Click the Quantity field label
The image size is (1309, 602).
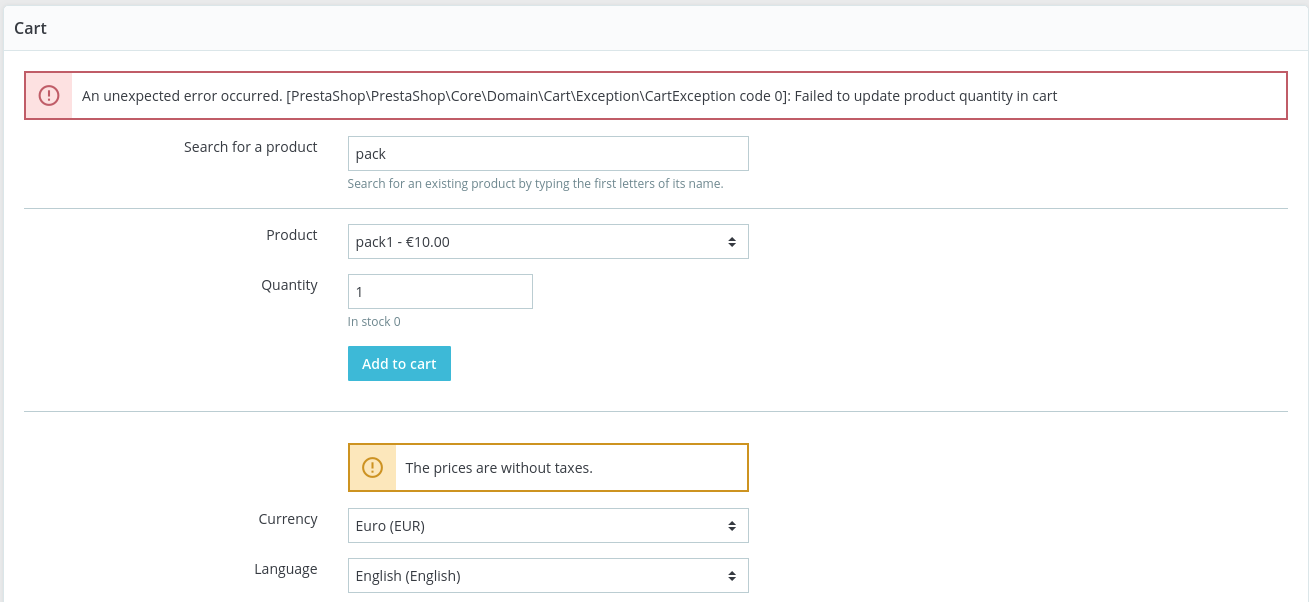coord(290,284)
